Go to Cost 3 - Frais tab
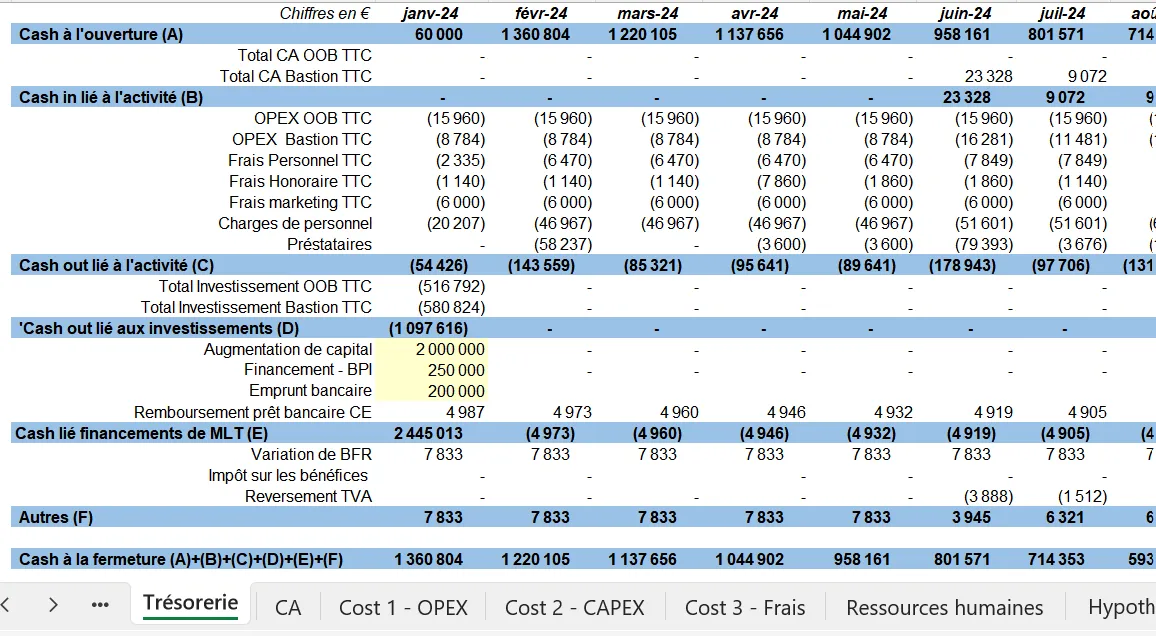The width and height of the screenshot is (1156, 636). coord(745,607)
